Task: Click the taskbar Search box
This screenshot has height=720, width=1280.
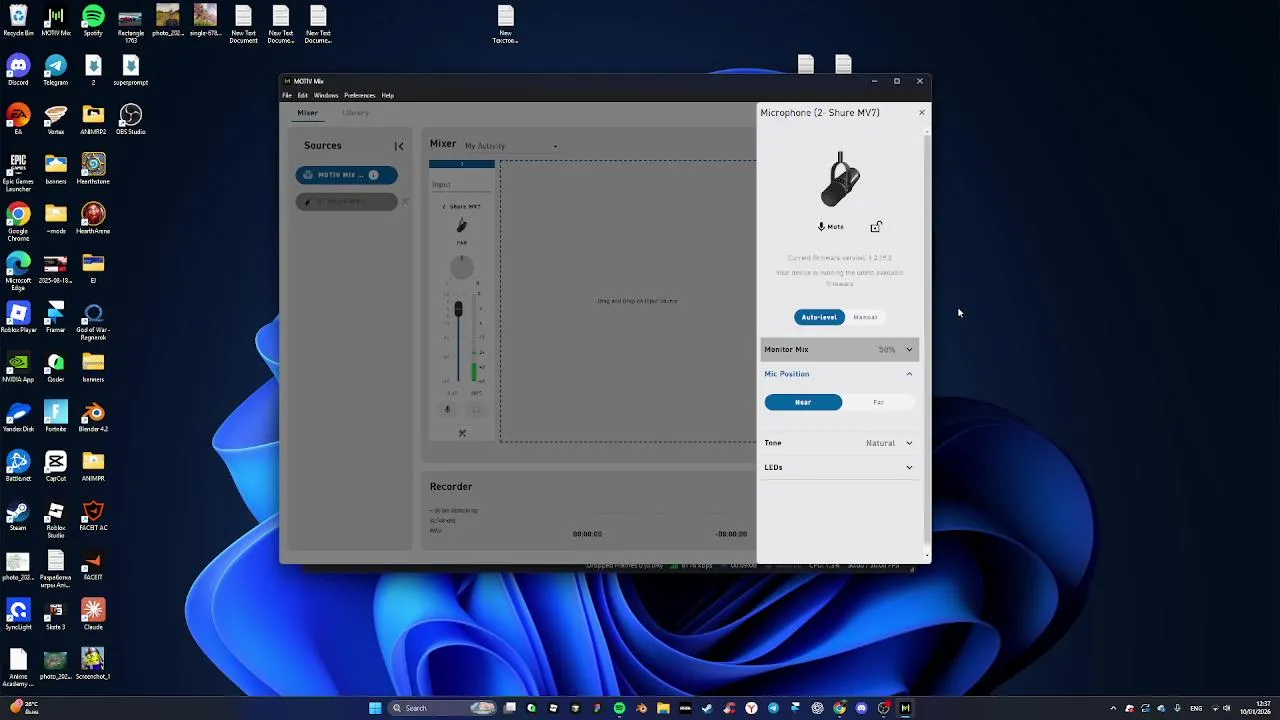Action: coord(442,708)
